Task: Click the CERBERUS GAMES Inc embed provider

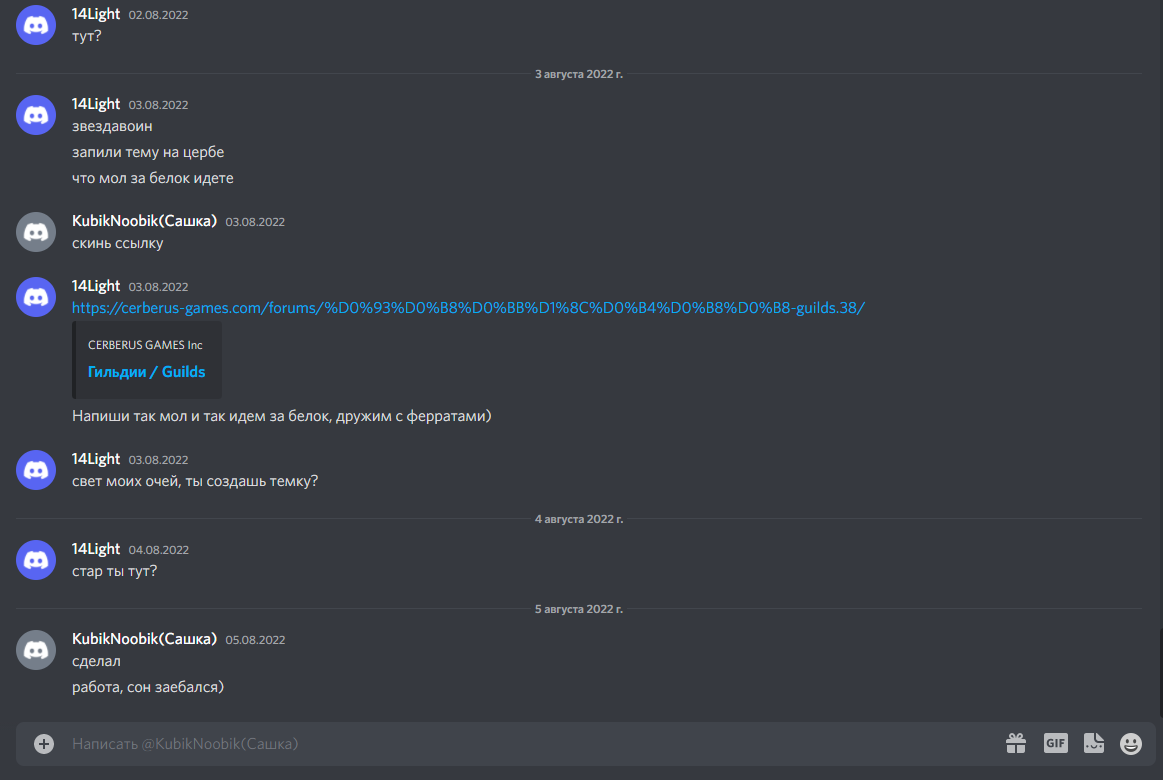Action: (145, 345)
